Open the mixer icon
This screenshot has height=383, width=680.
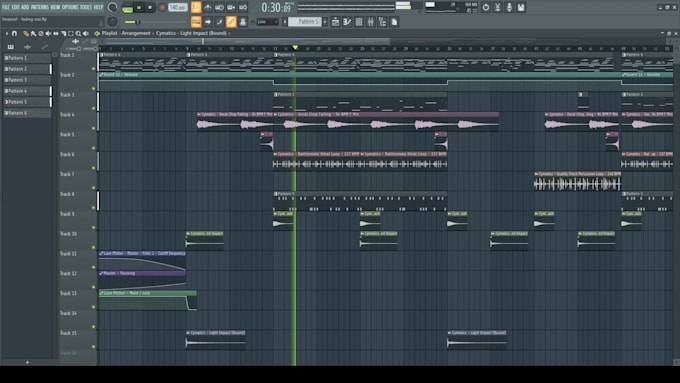pyautogui.click(x=370, y=22)
